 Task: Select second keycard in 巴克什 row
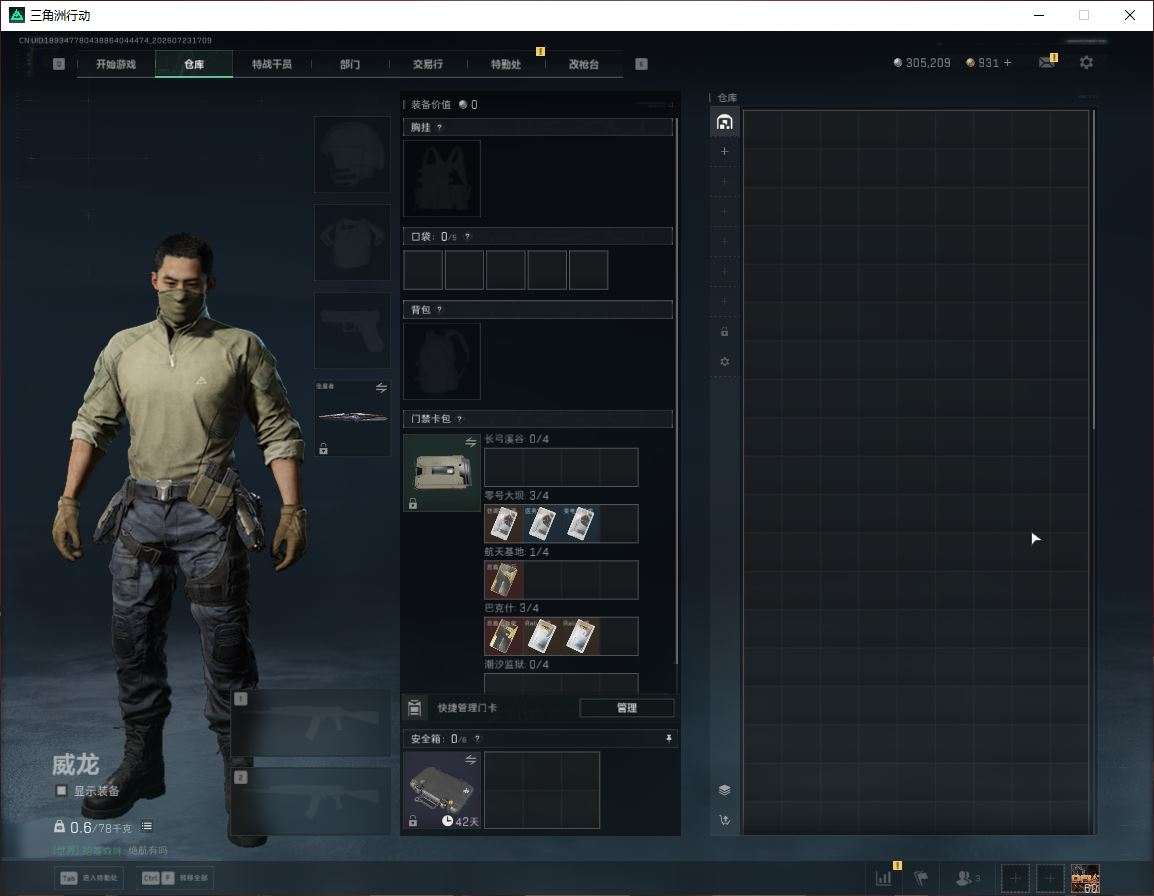(542, 636)
